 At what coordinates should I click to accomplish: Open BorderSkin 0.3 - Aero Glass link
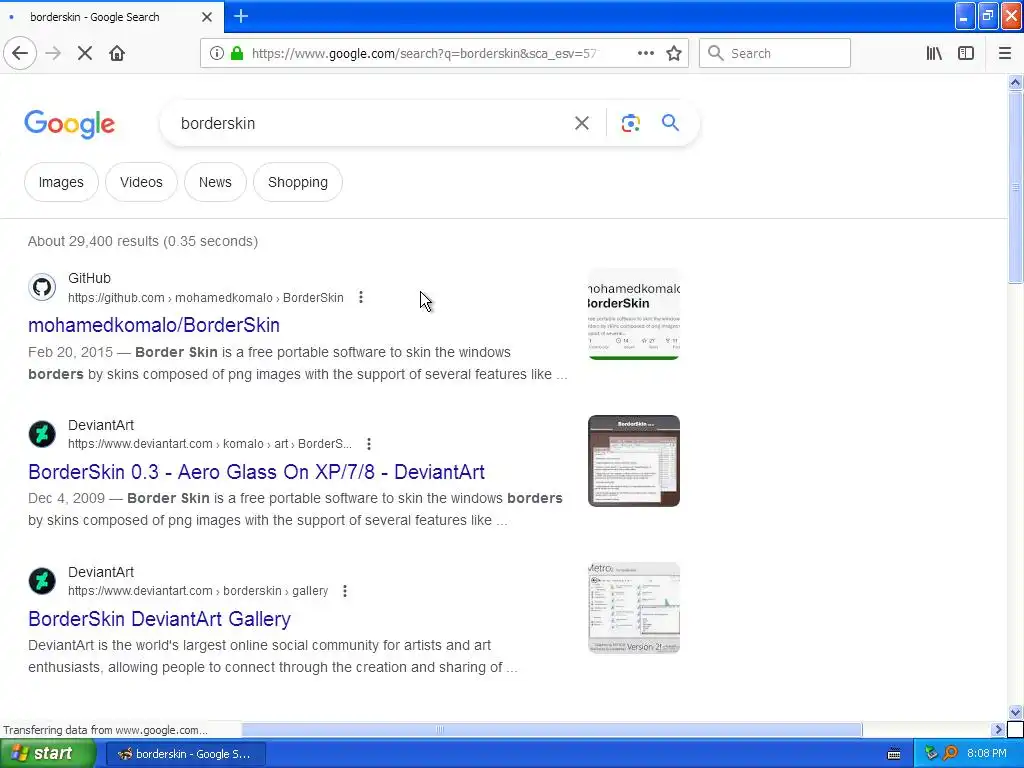[256, 472]
